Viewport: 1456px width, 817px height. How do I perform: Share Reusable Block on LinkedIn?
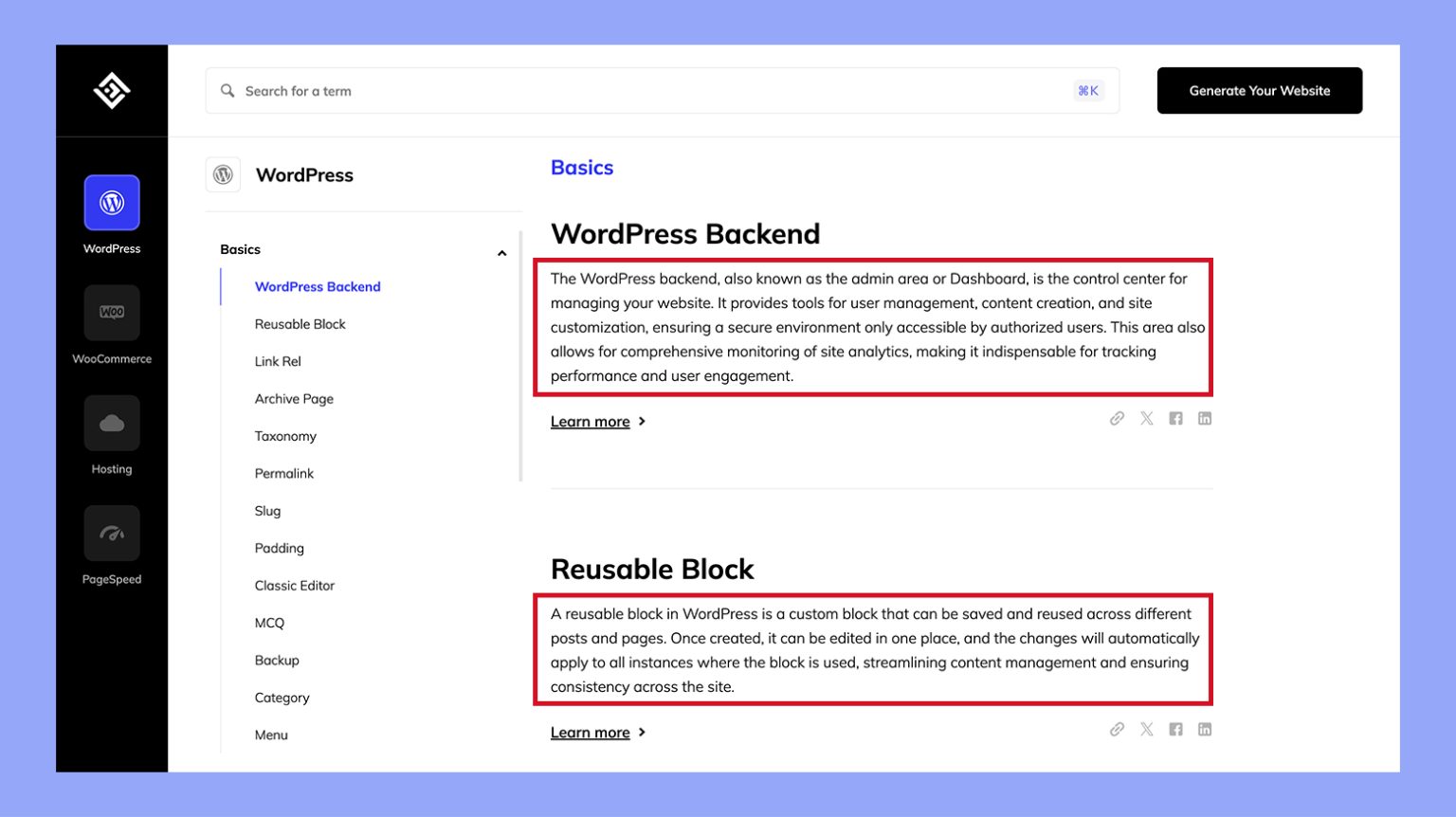(1204, 729)
